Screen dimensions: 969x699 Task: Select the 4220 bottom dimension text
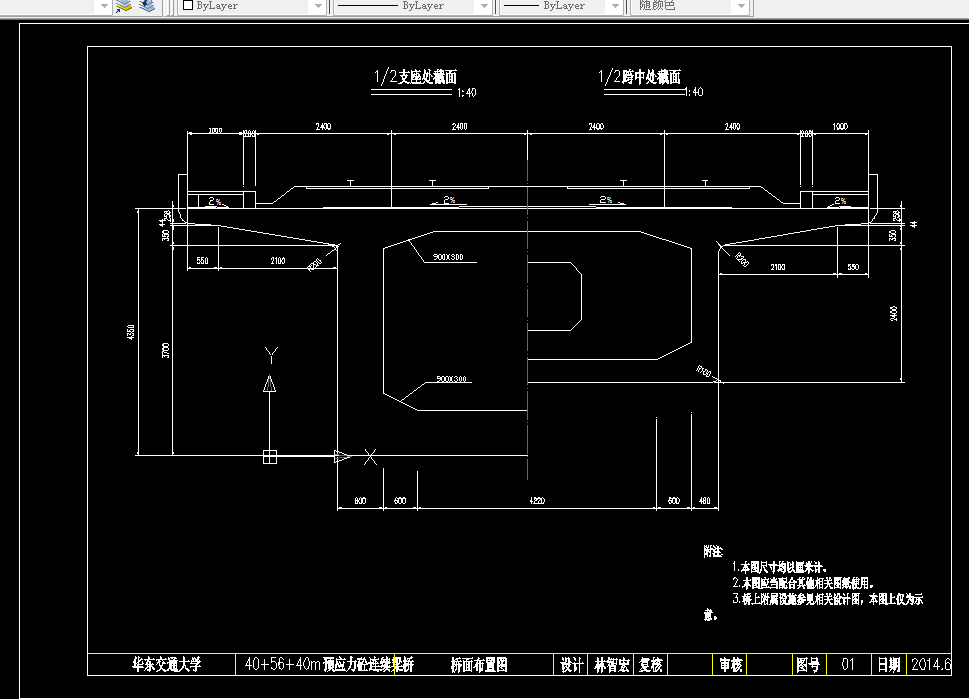[x=537, y=501]
